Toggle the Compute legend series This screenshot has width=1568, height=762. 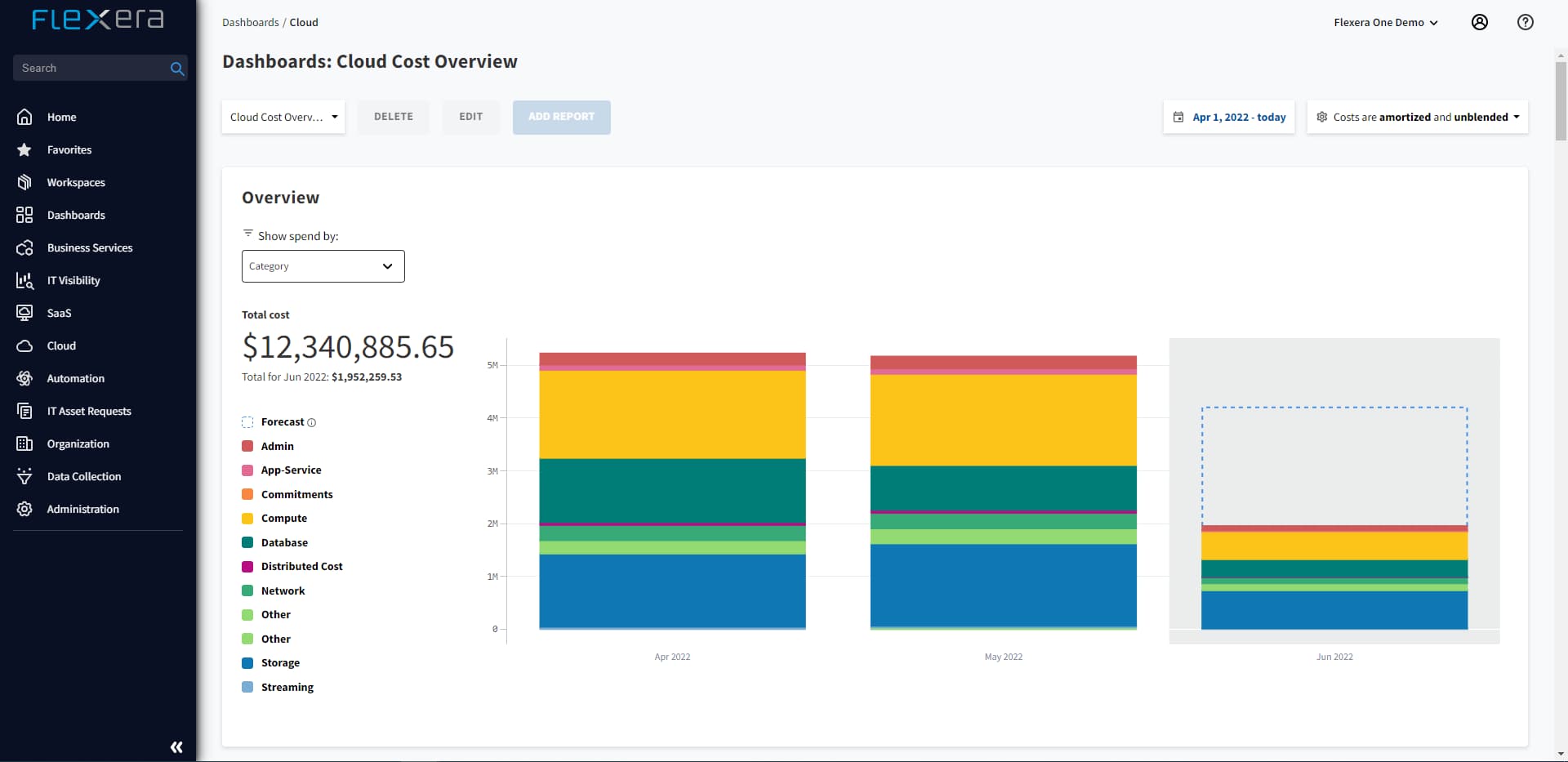pyautogui.click(x=274, y=519)
